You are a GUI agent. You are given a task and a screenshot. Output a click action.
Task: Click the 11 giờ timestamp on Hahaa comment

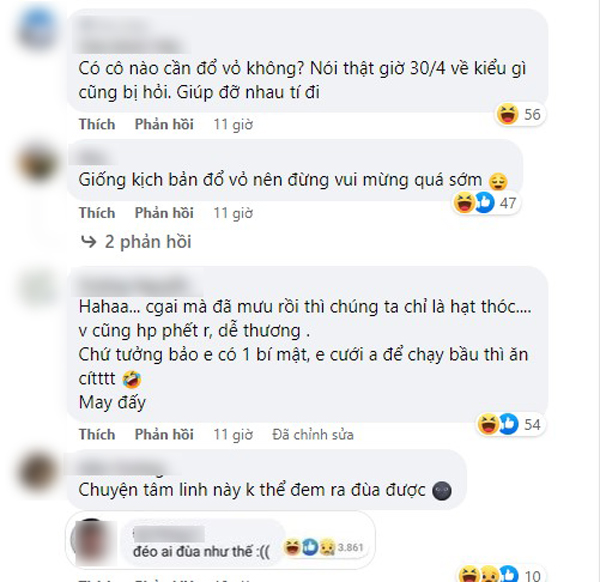click(x=233, y=435)
